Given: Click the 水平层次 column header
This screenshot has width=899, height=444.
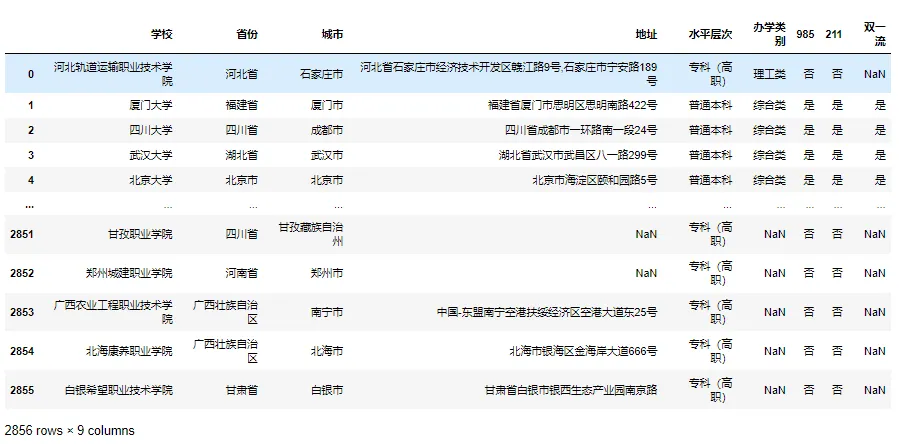Looking at the screenshot, I should 710,34.
